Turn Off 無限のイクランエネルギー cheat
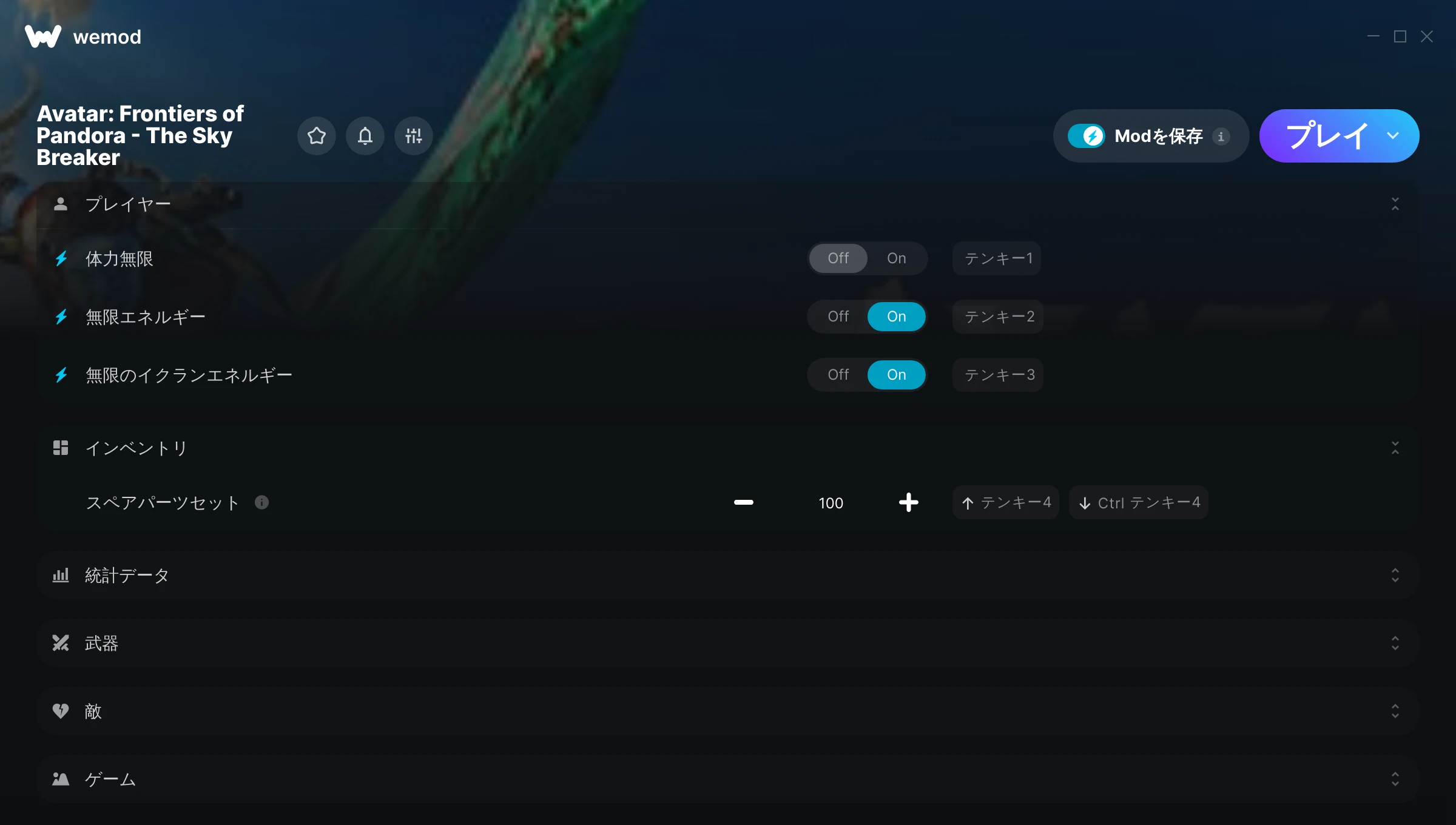 838,375
